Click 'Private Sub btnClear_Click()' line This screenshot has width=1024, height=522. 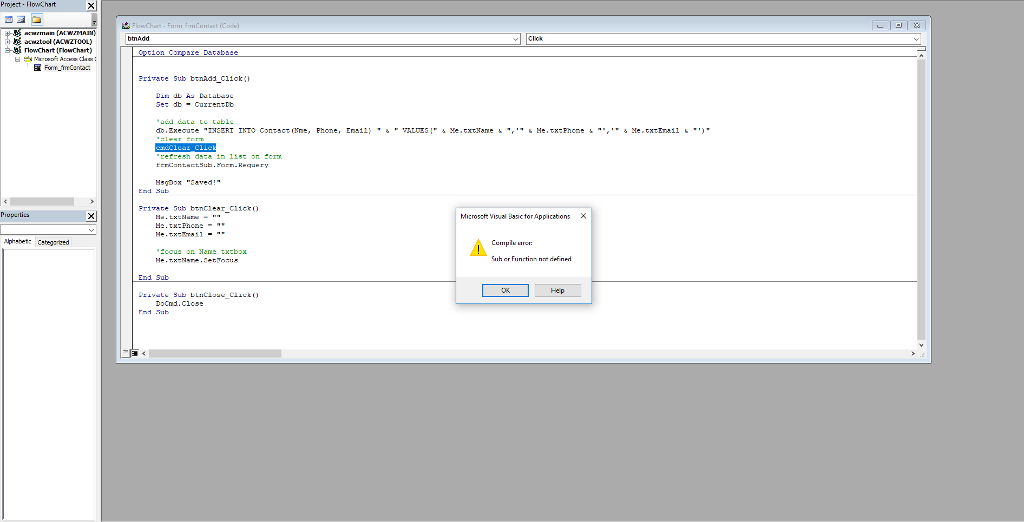[199, 208]
